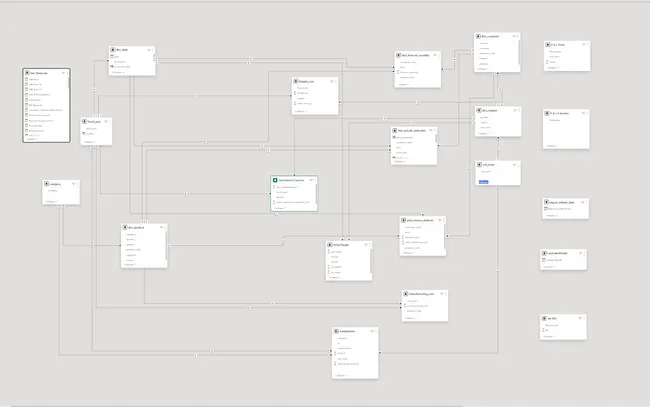Viewport: 650px width, 407px height.
Task: Click the post_invoice_deductions table header icon
Action: pos(404,220)
